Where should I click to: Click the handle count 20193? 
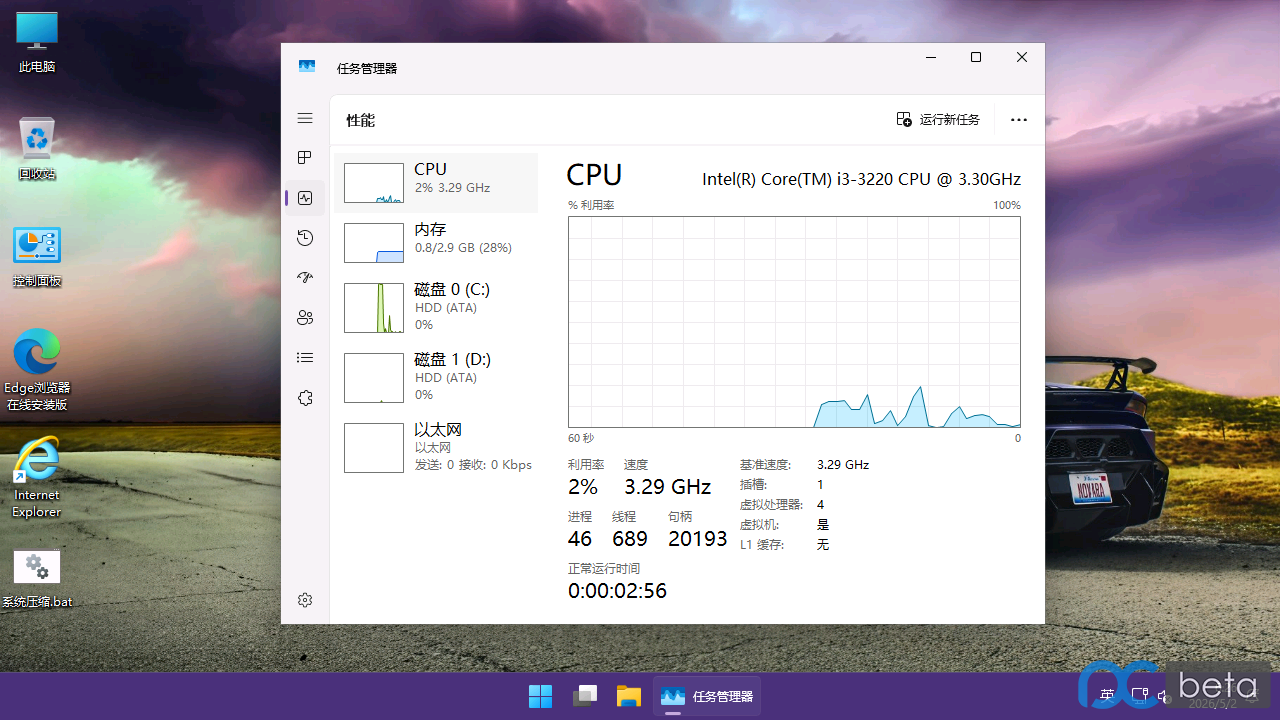[x=698, y=539]
